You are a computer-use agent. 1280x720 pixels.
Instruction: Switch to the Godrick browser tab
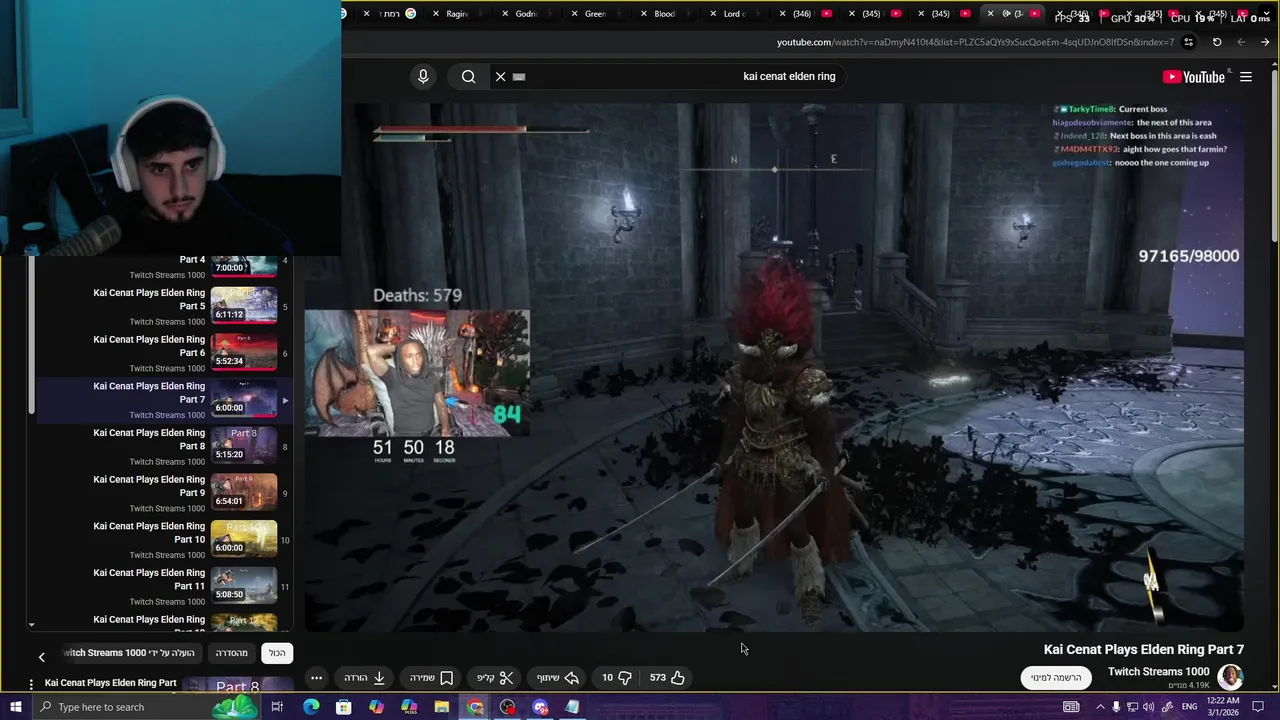[x=526, y=14]
